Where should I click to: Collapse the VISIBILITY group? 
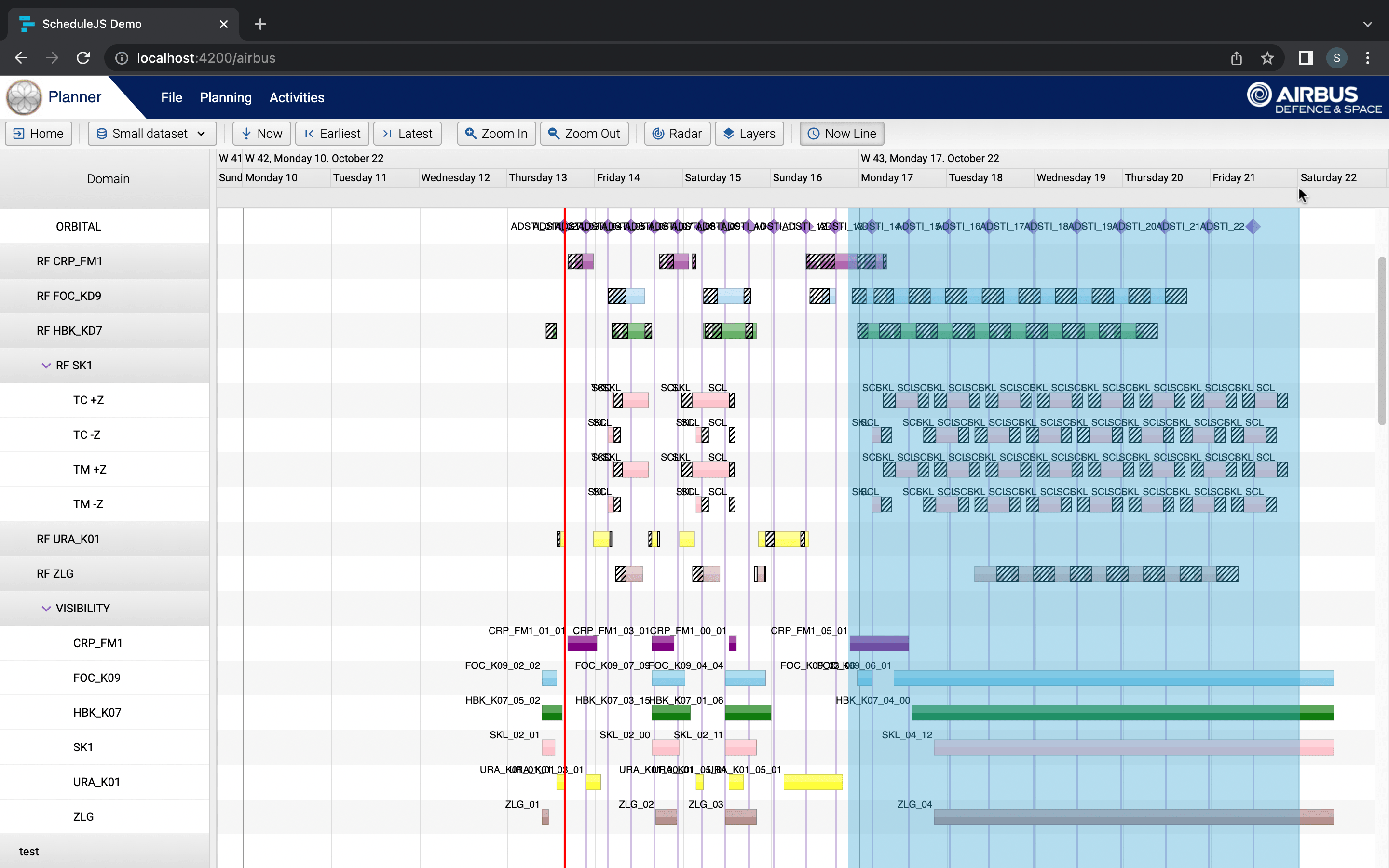tap(46, 609)
